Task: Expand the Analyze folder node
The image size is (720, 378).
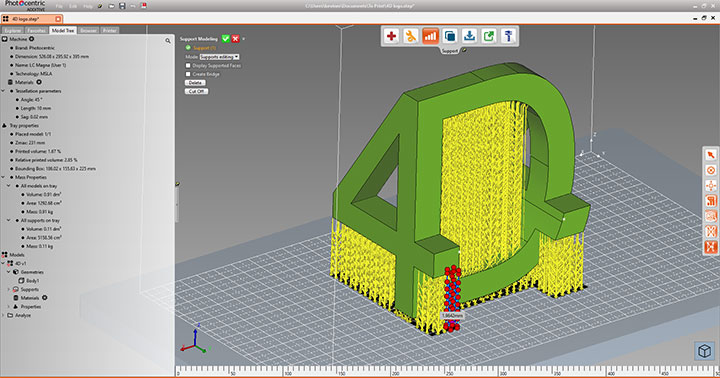Action: tap(4, 315)
